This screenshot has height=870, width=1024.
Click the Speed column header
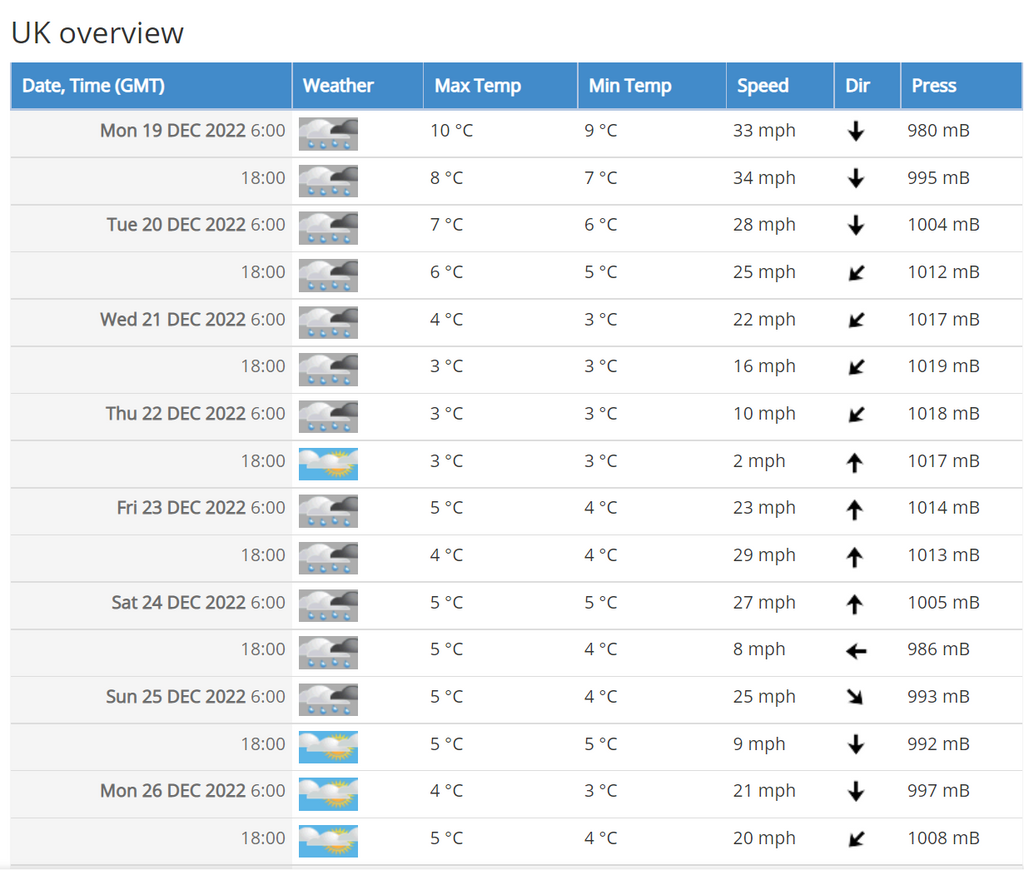click(x=780, y=86)
